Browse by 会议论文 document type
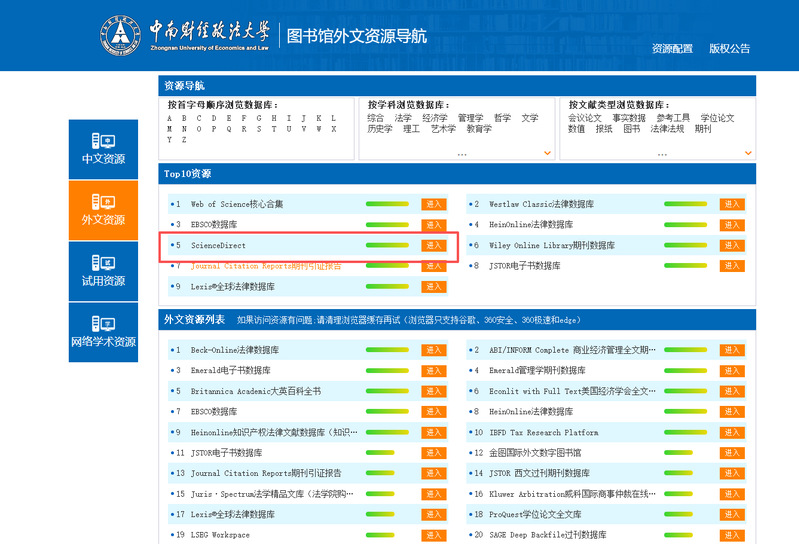The width and height of the screenshot is (799, 544). click(x=585, y=118)
